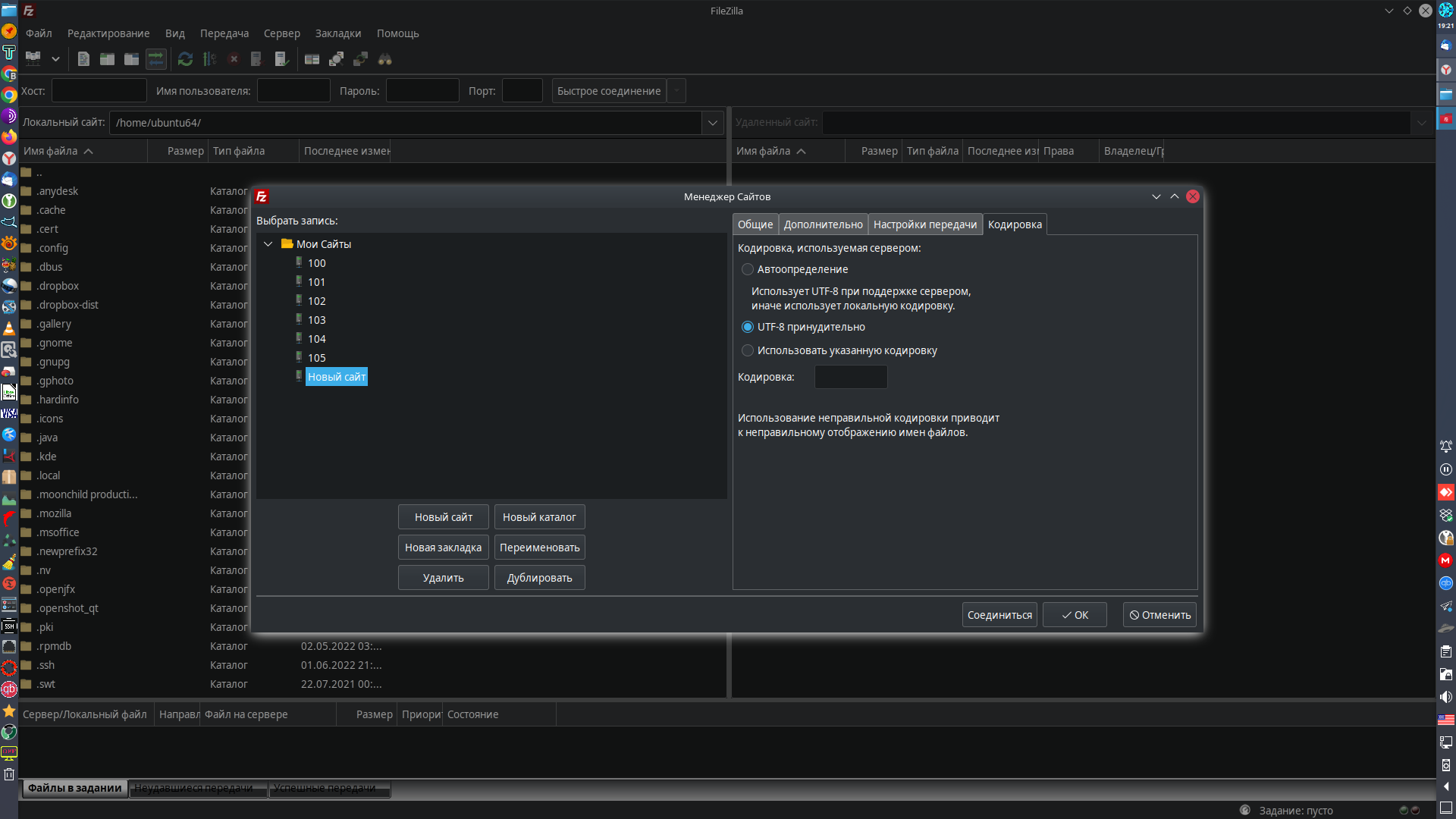Click the Быстрое соединение button
The image size is (1456, 819).
pos(609,91)
